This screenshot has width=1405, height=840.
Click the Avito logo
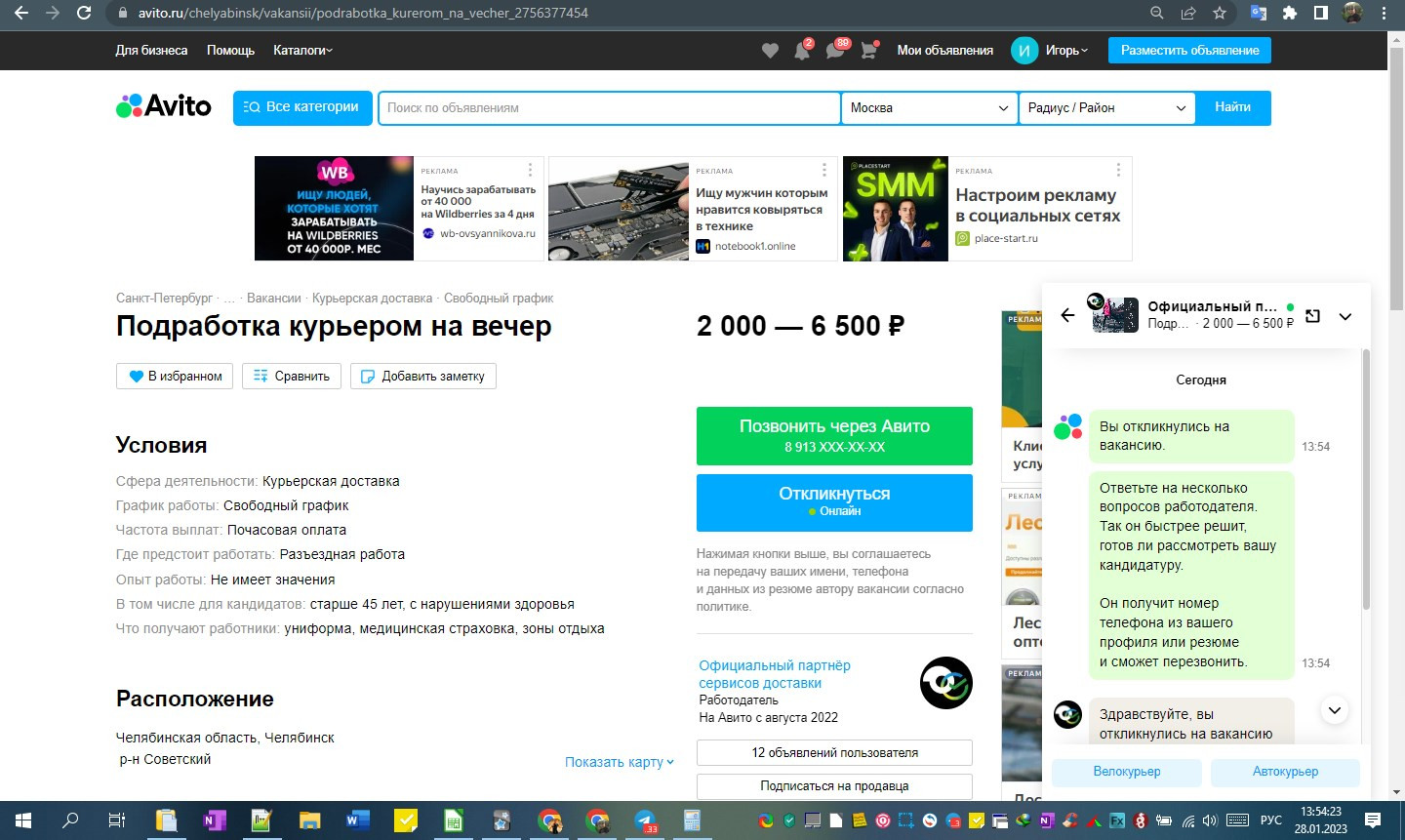pos(164,106)
